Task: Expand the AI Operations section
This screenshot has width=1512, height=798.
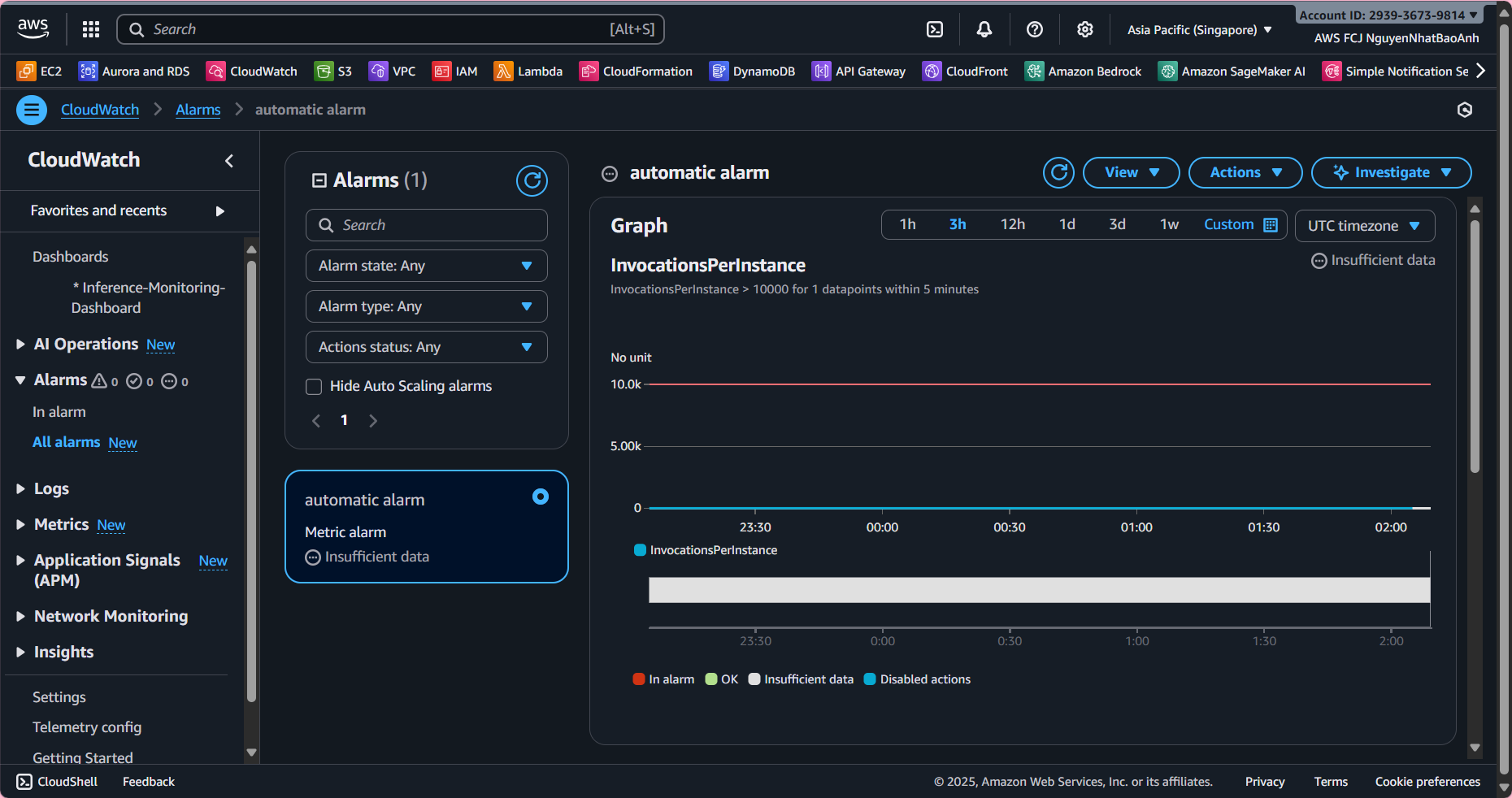Action: (x=21, y=345)
